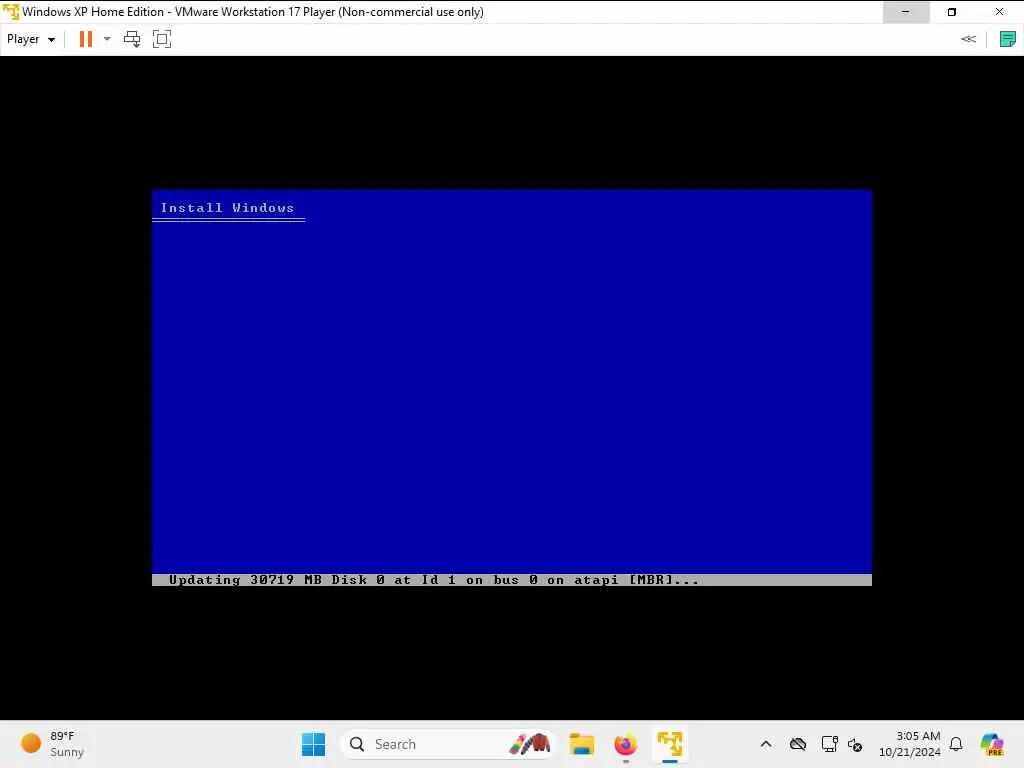Screen dimensions: 1024x768
Task: Click the taskbar Search box
Action: pos(447,744)
